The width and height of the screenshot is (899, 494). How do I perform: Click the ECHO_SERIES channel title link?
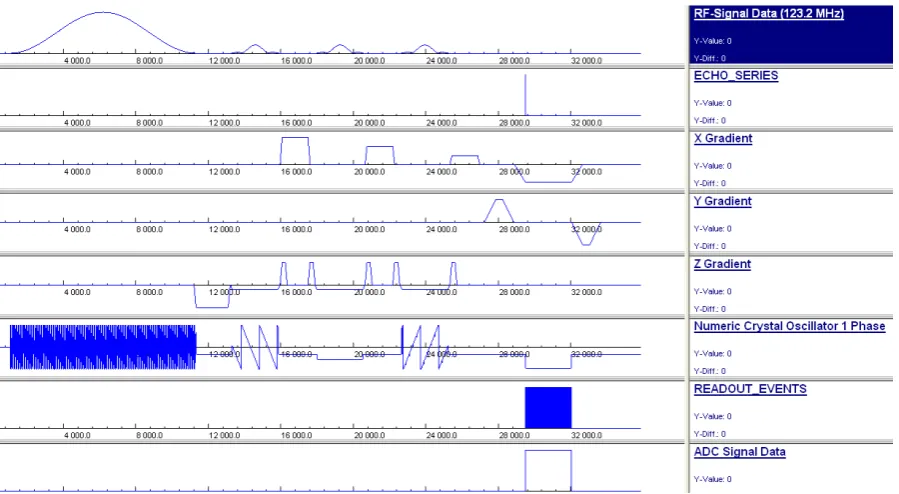click(736, 76)
